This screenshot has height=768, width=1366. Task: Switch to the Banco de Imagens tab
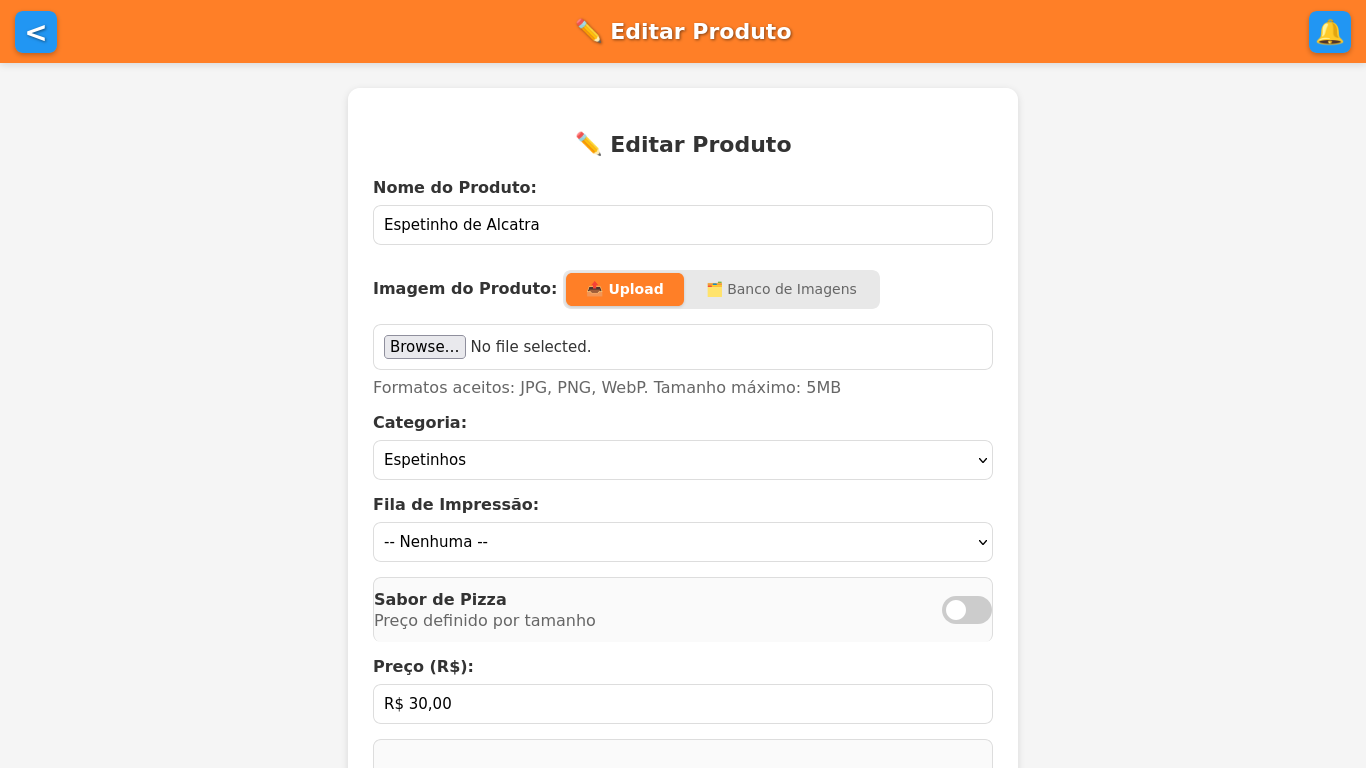782,289
